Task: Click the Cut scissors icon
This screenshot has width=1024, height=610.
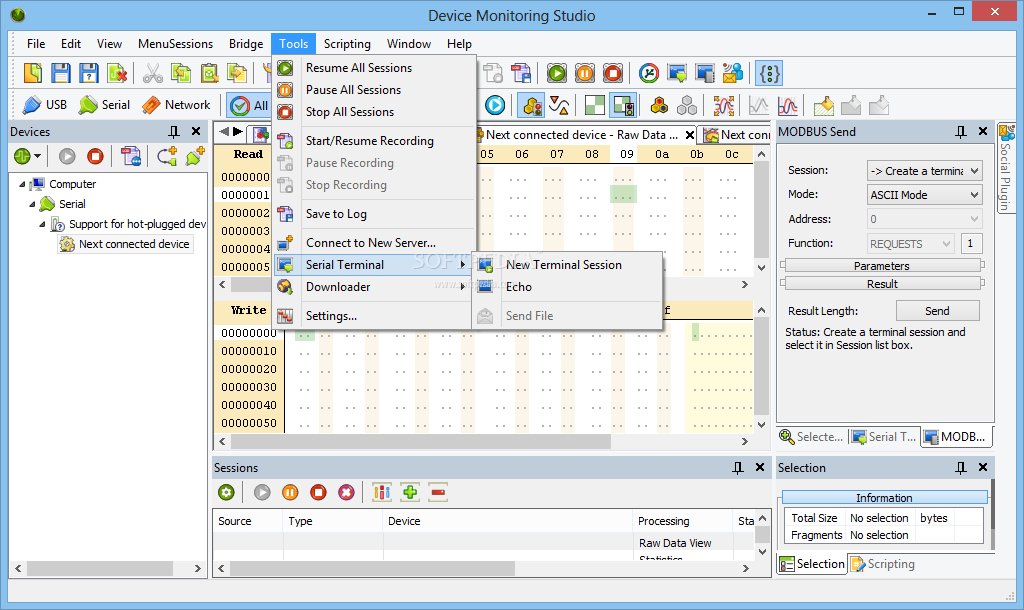Action: pyautogui.click(x=152, y=73)
